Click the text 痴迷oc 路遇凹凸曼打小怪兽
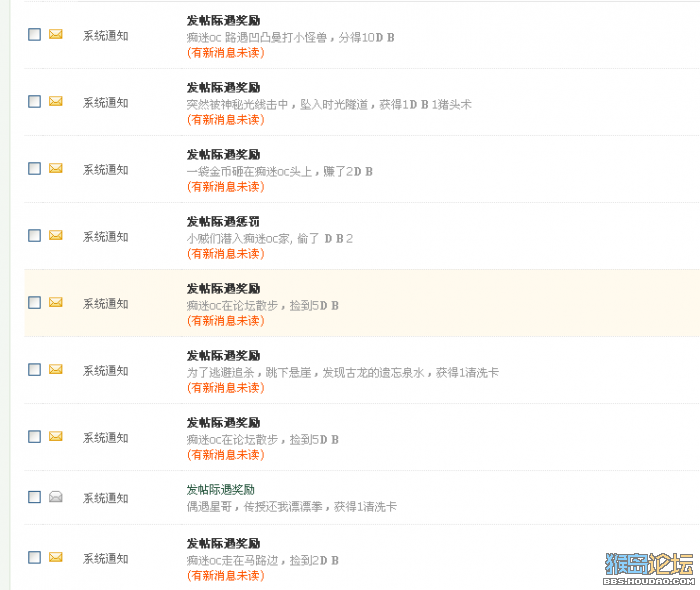 tap(257, 37)
